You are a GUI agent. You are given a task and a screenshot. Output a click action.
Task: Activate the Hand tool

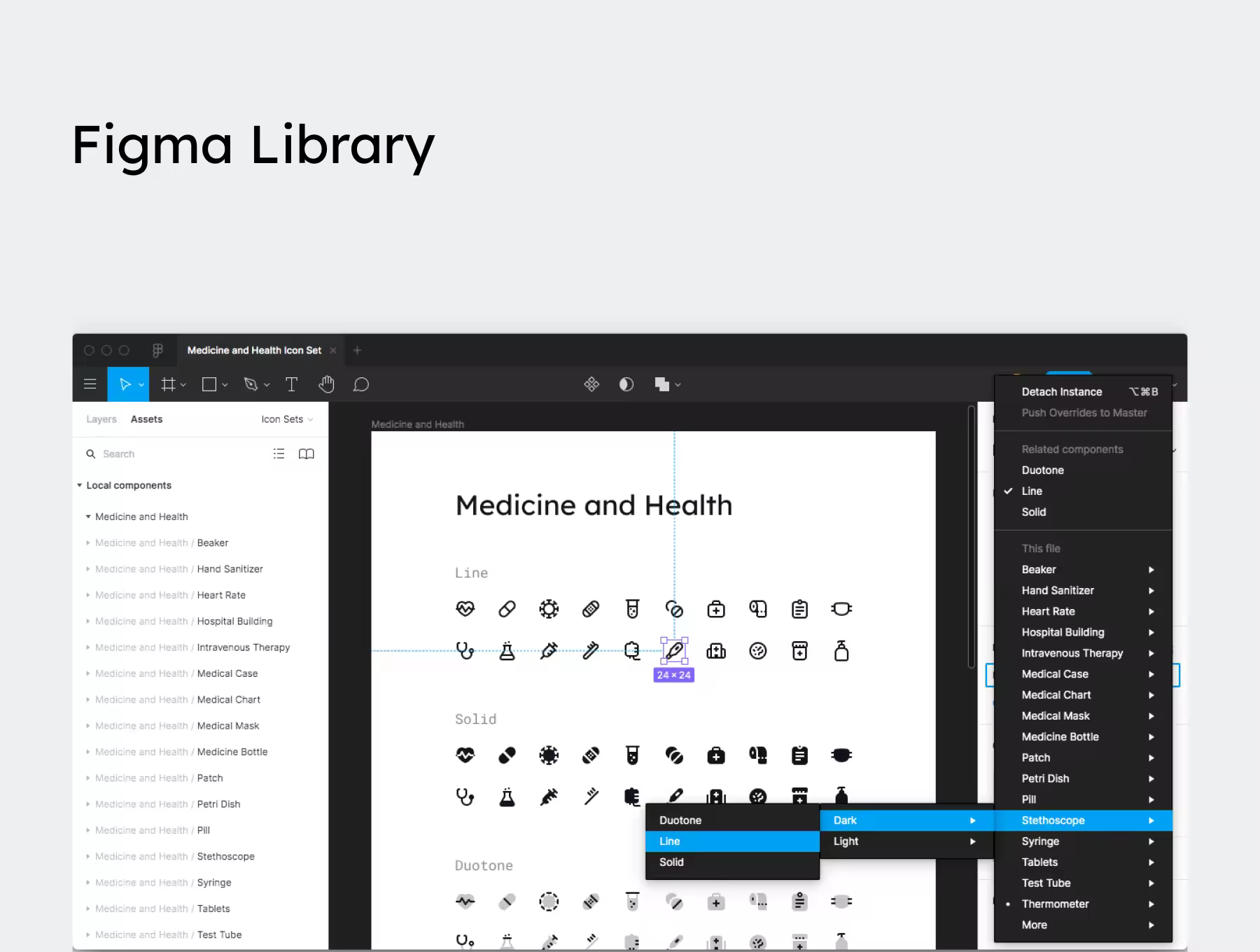tap(326, 384)
